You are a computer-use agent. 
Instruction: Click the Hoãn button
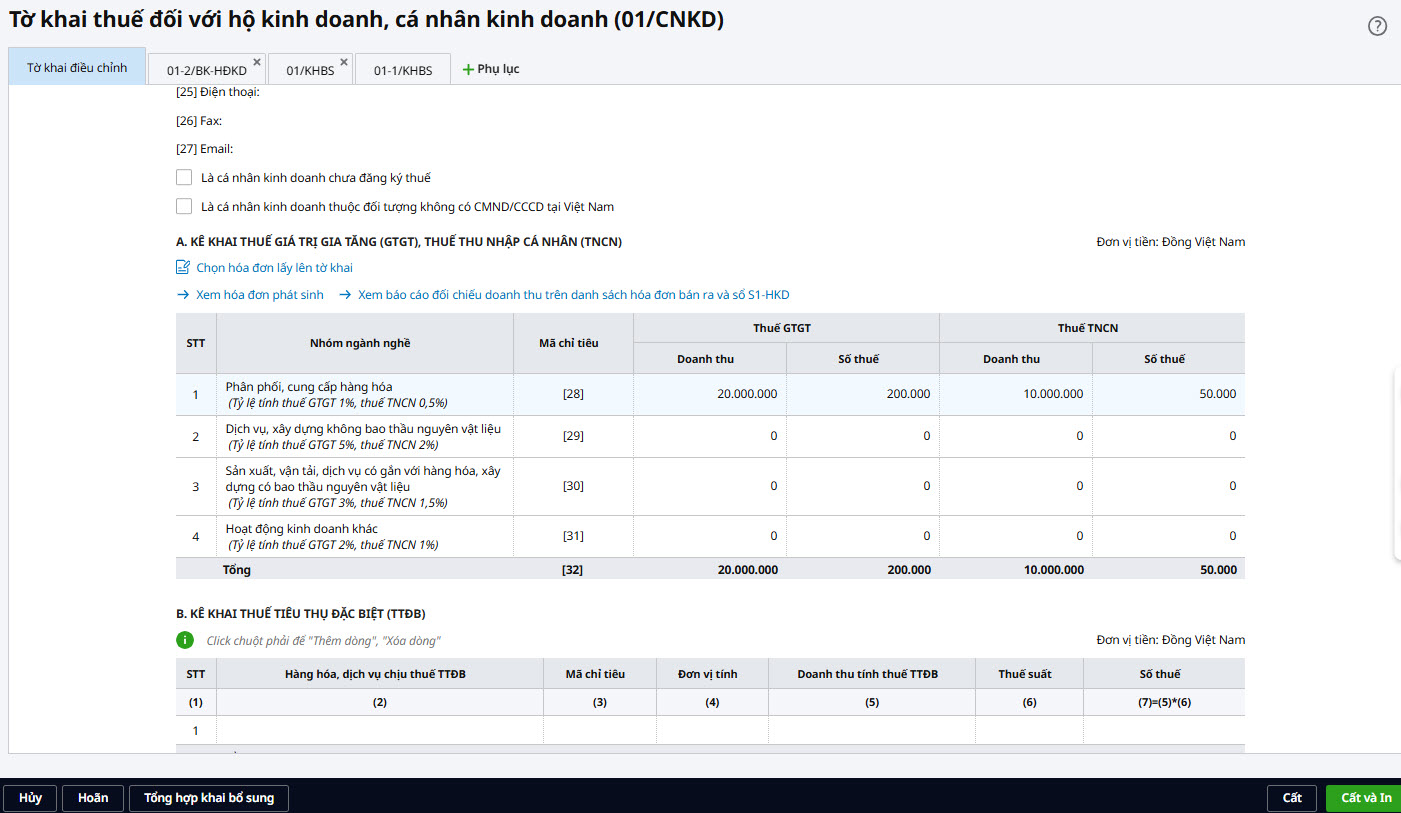pos(93,798)
